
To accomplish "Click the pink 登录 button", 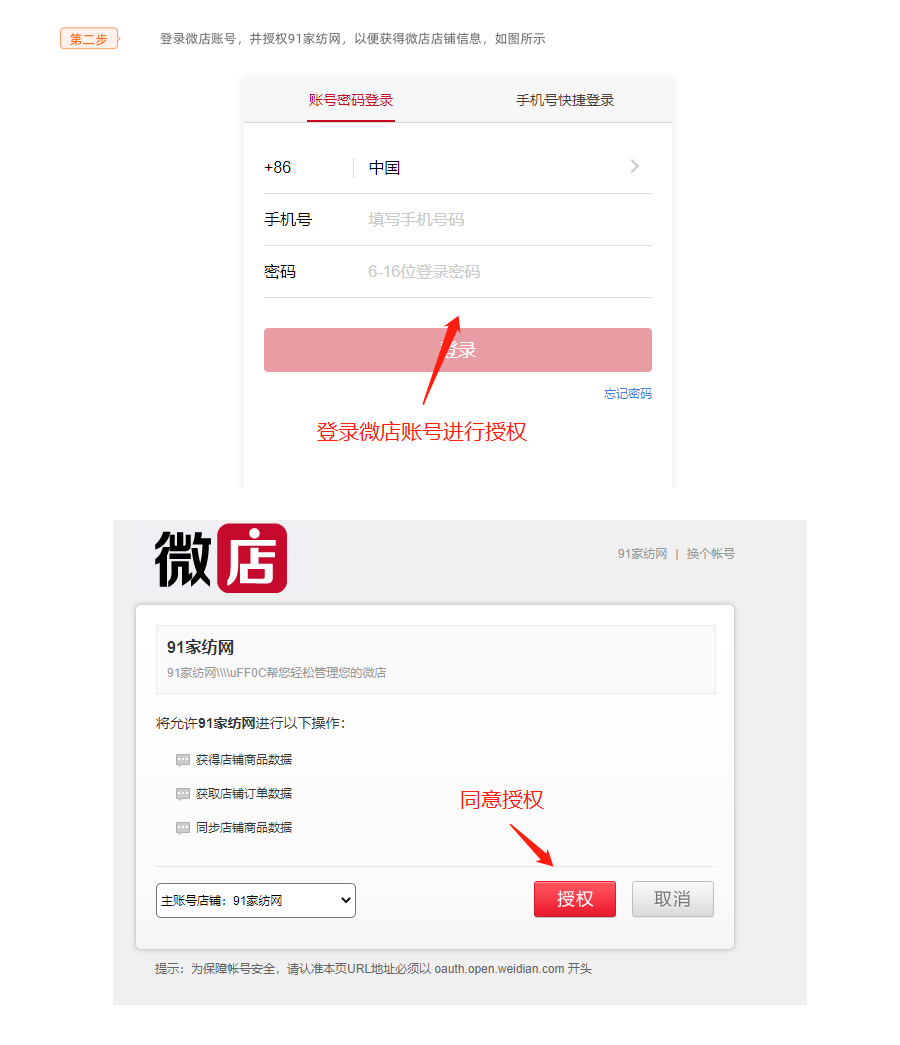I will (x=458, y=350).
